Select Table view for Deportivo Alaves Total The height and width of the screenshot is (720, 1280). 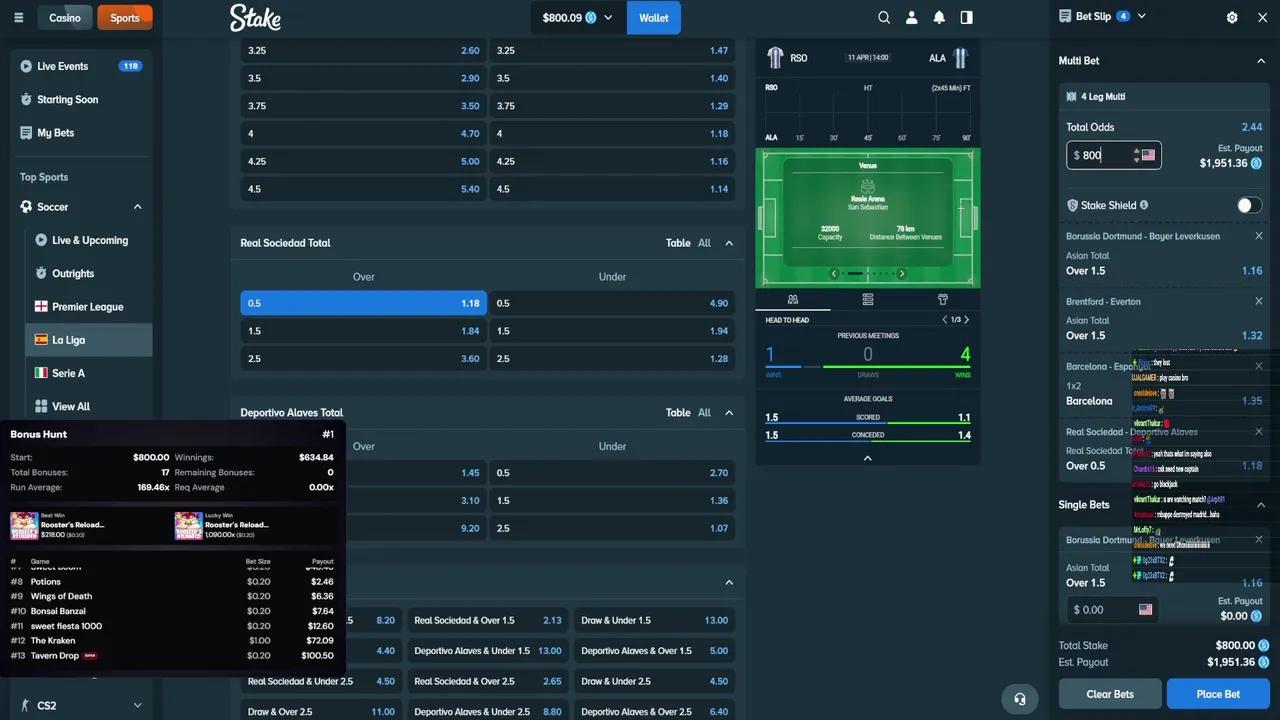click(678, 413)
